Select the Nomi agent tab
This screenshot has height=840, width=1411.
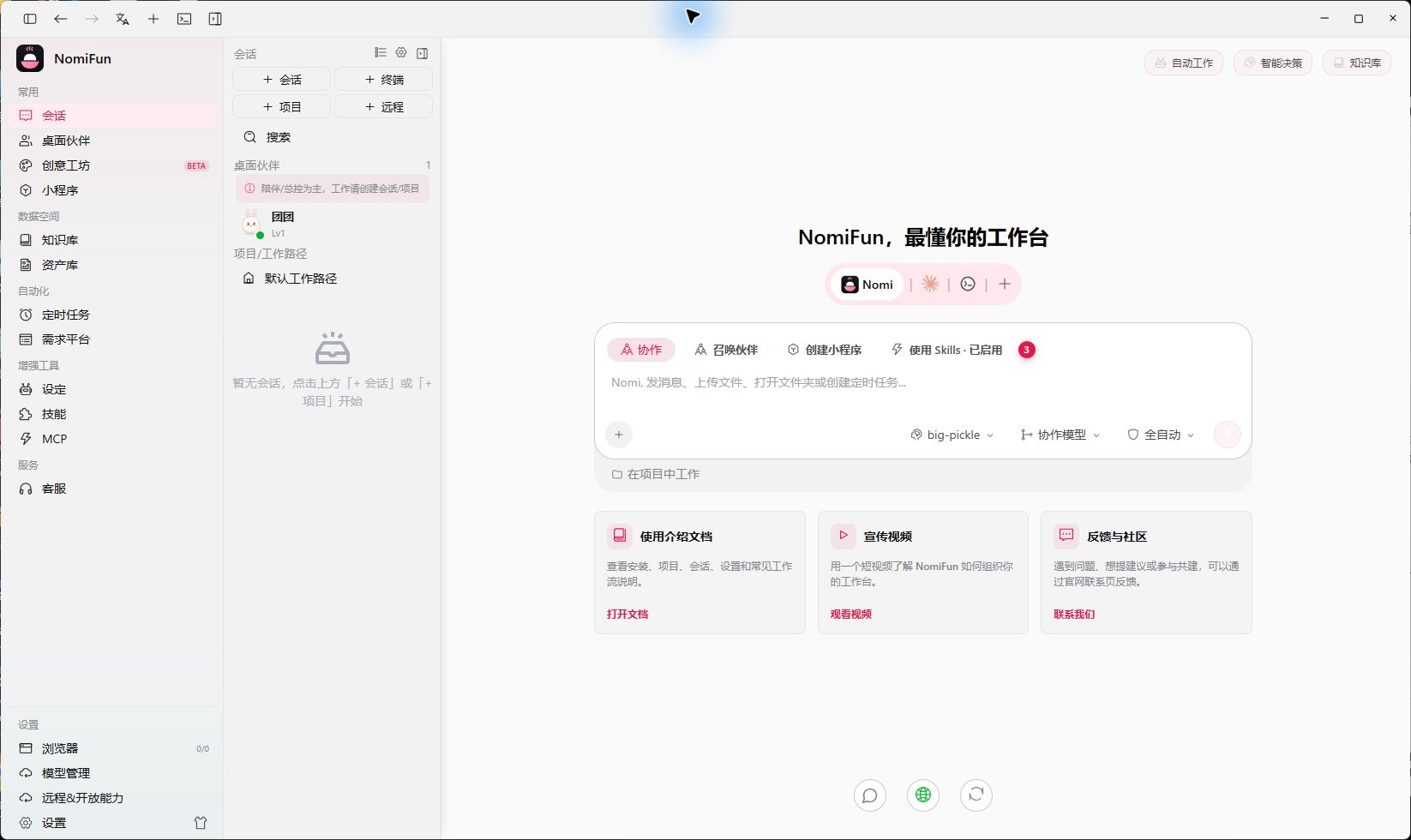click(x=868, y=285)
